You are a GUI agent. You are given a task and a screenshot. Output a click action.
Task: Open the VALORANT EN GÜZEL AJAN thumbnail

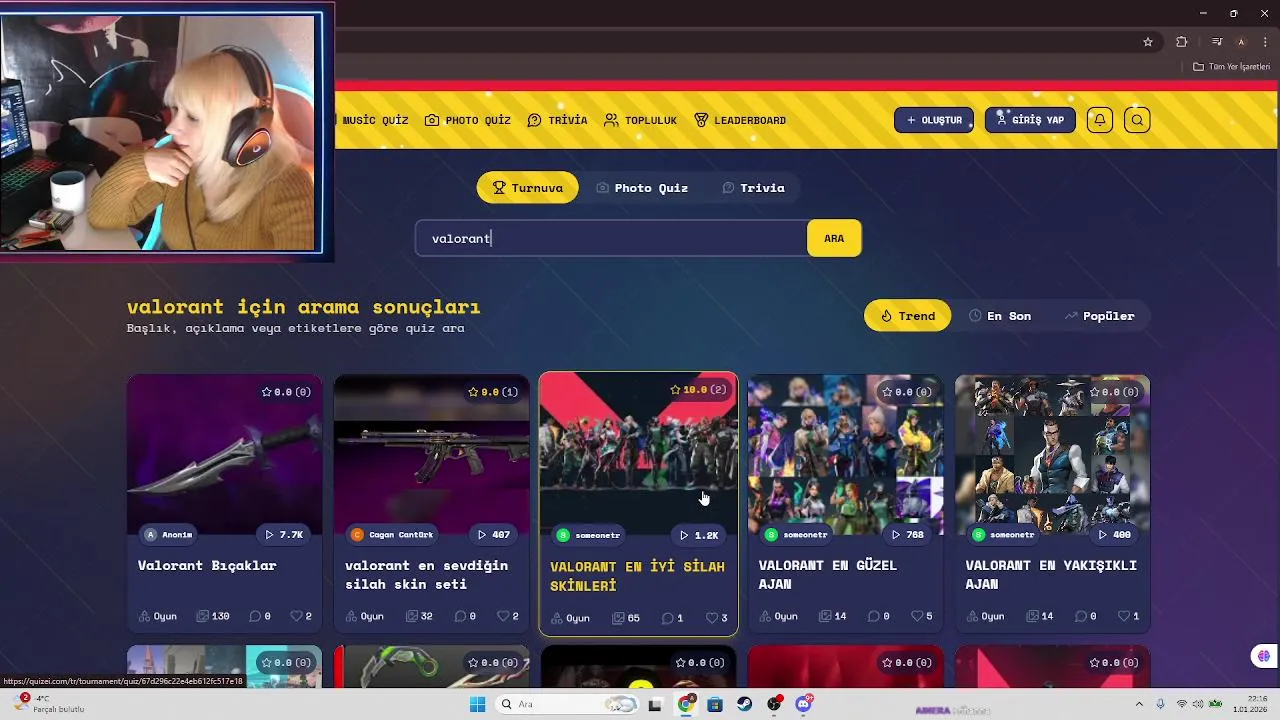click(x=845, y=455)
